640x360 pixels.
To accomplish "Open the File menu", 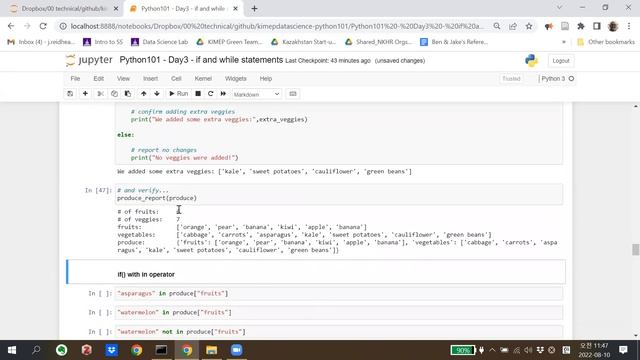I will (x=75, y=79).
